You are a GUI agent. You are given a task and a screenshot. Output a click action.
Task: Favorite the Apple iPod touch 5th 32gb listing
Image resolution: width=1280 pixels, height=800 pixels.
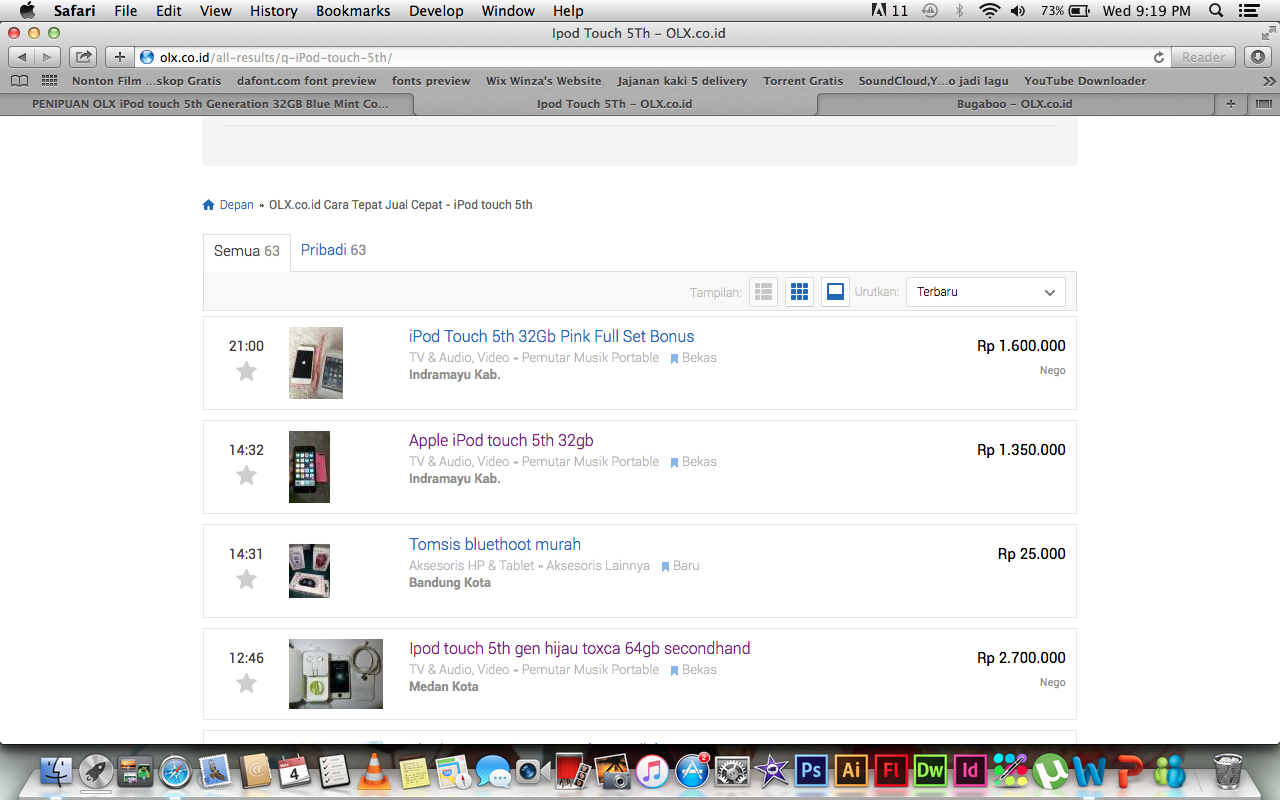coord(246,476)
